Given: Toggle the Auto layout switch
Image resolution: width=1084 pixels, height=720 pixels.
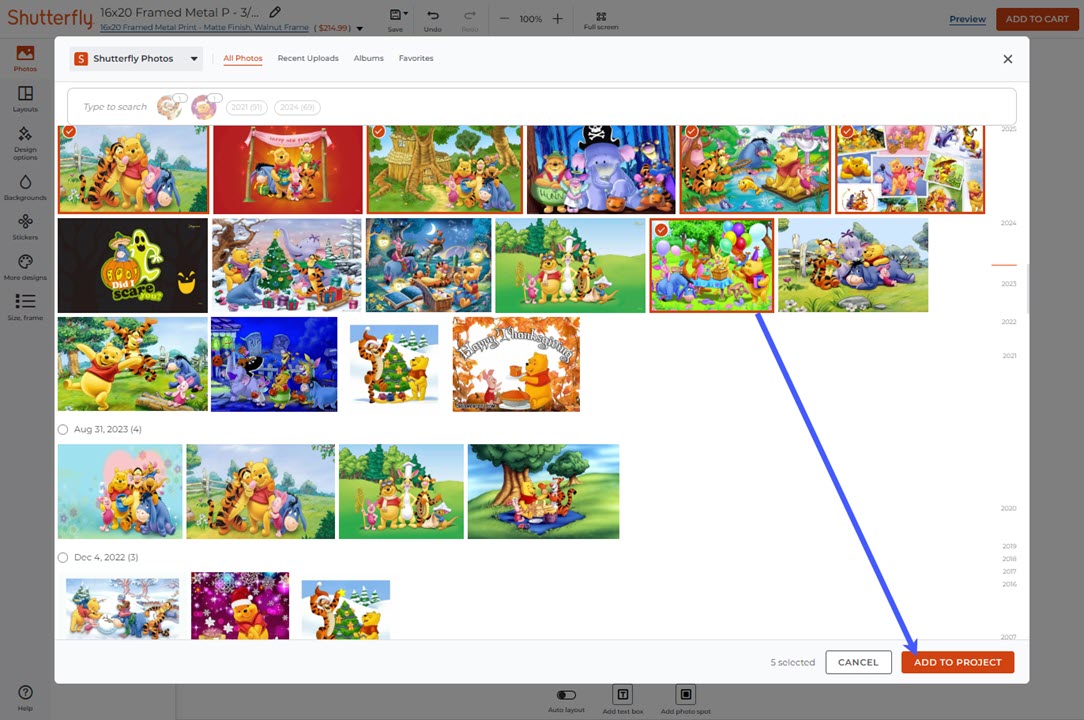Looking at the screenshot, I should (566, 694).
